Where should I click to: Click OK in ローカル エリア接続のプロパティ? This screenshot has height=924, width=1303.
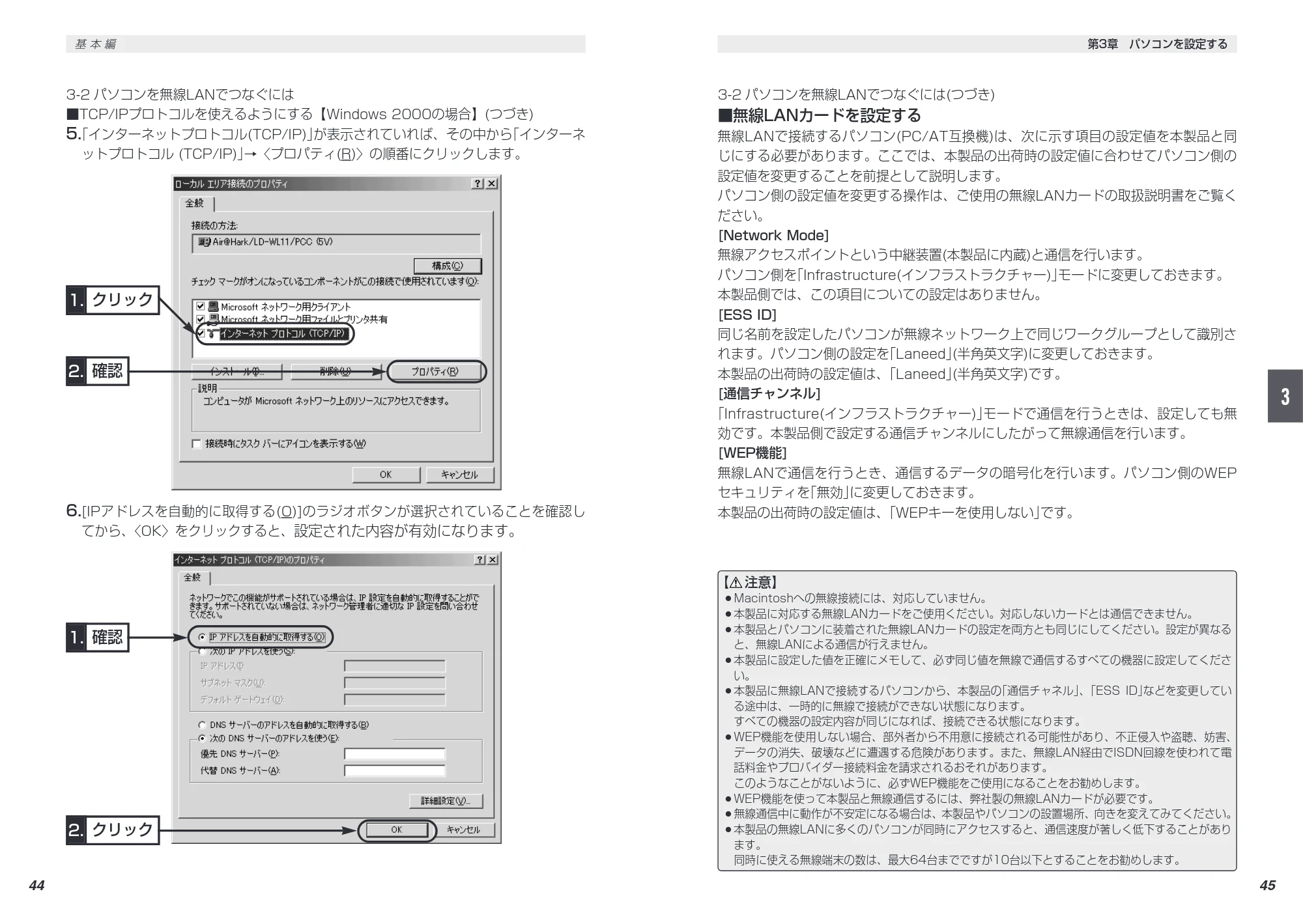pos(386,475)
